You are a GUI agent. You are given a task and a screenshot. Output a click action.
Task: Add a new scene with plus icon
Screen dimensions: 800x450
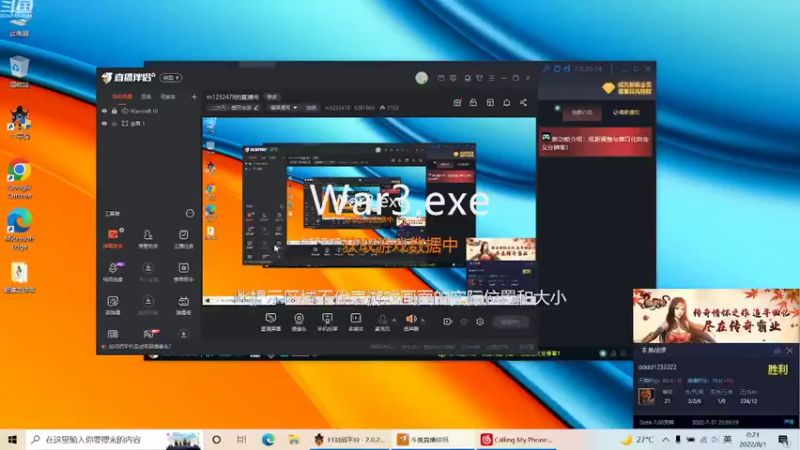tap(194, 96)
